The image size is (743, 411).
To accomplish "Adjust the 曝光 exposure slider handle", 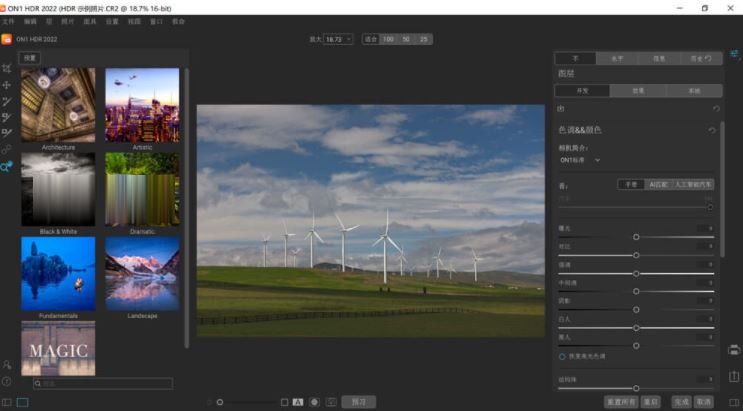I will pyautogui.click(x=636, y=237).
